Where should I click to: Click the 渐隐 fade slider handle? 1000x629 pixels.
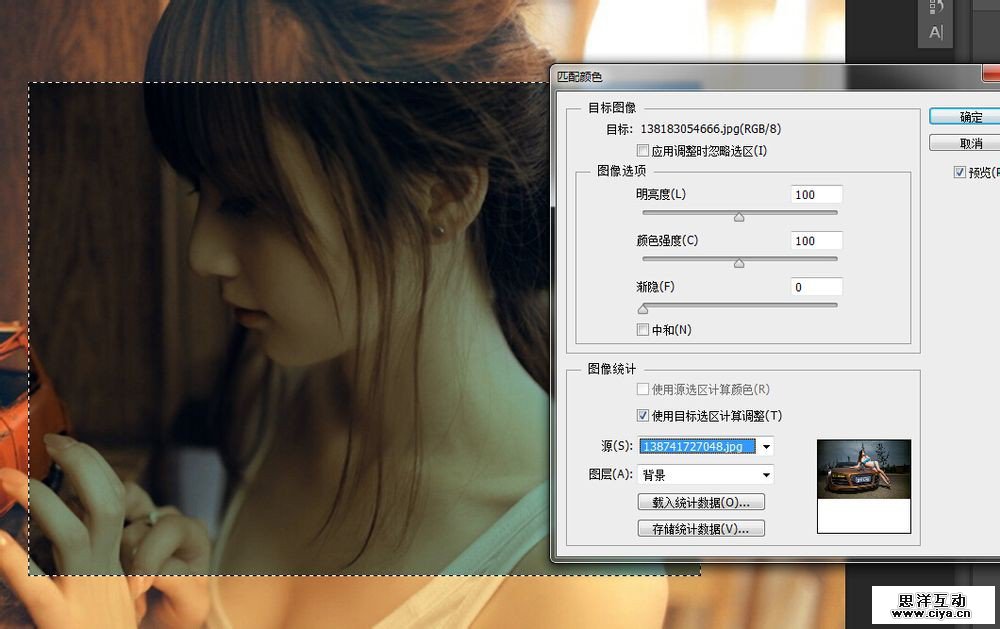(x=643, y=309)
